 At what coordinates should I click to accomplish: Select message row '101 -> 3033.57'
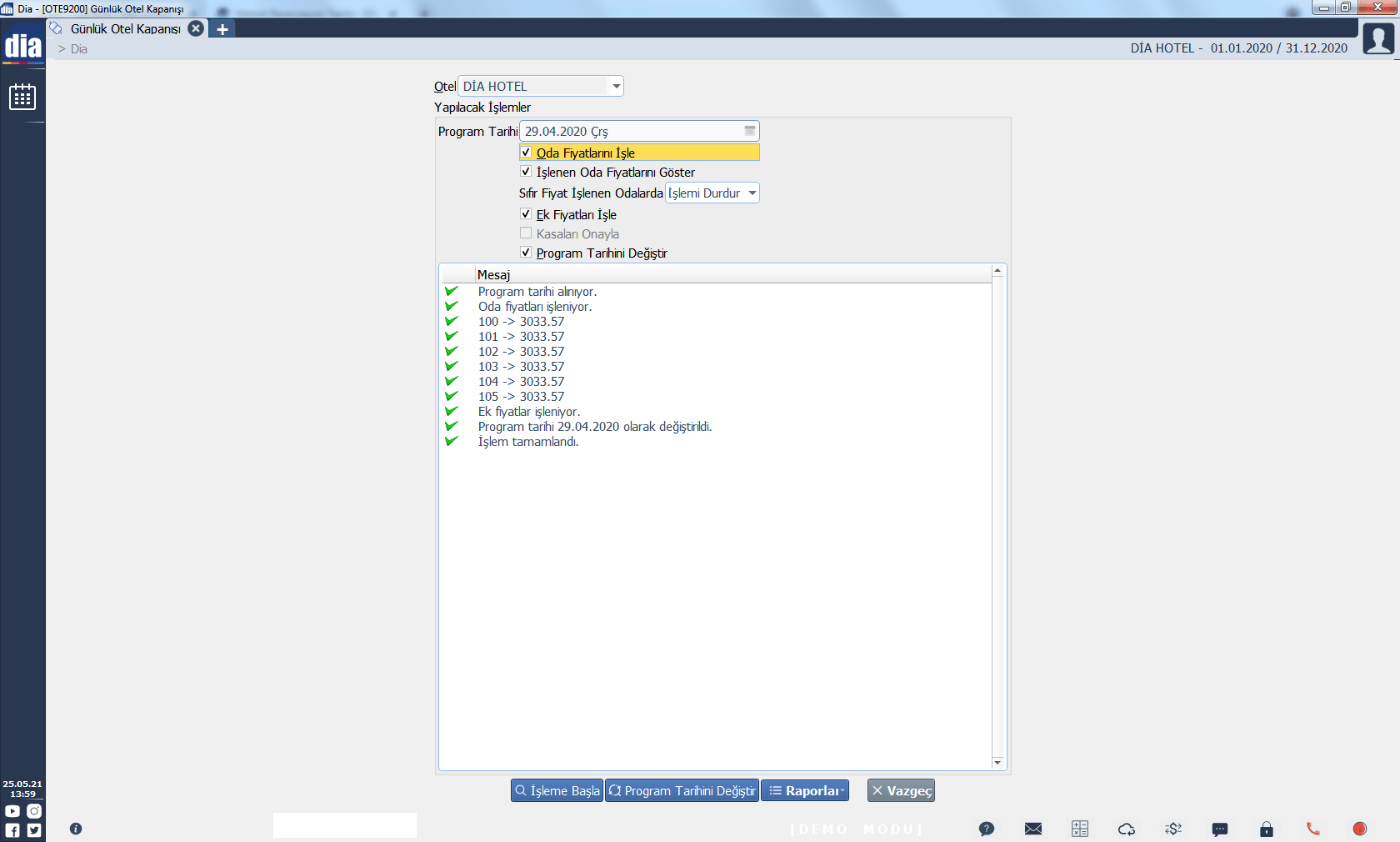click(717, 337)
